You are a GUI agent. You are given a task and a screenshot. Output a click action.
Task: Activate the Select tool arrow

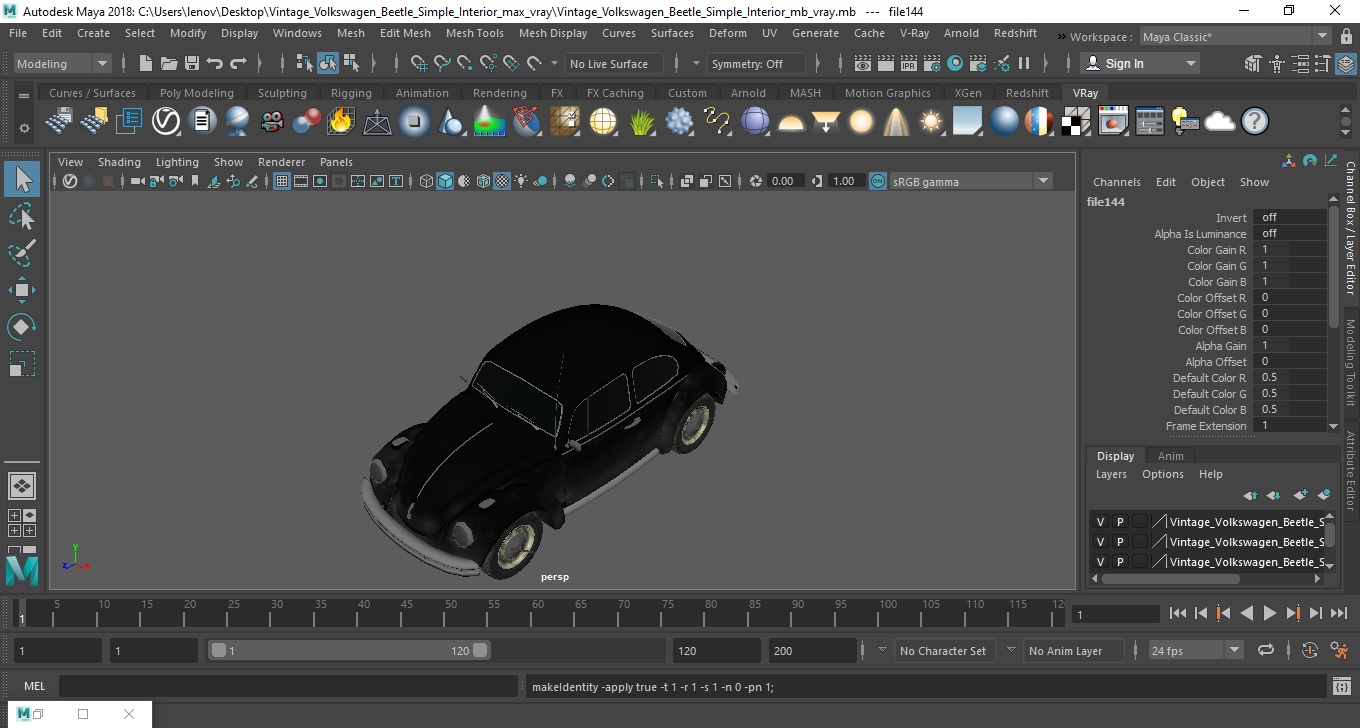coord(22,180)
